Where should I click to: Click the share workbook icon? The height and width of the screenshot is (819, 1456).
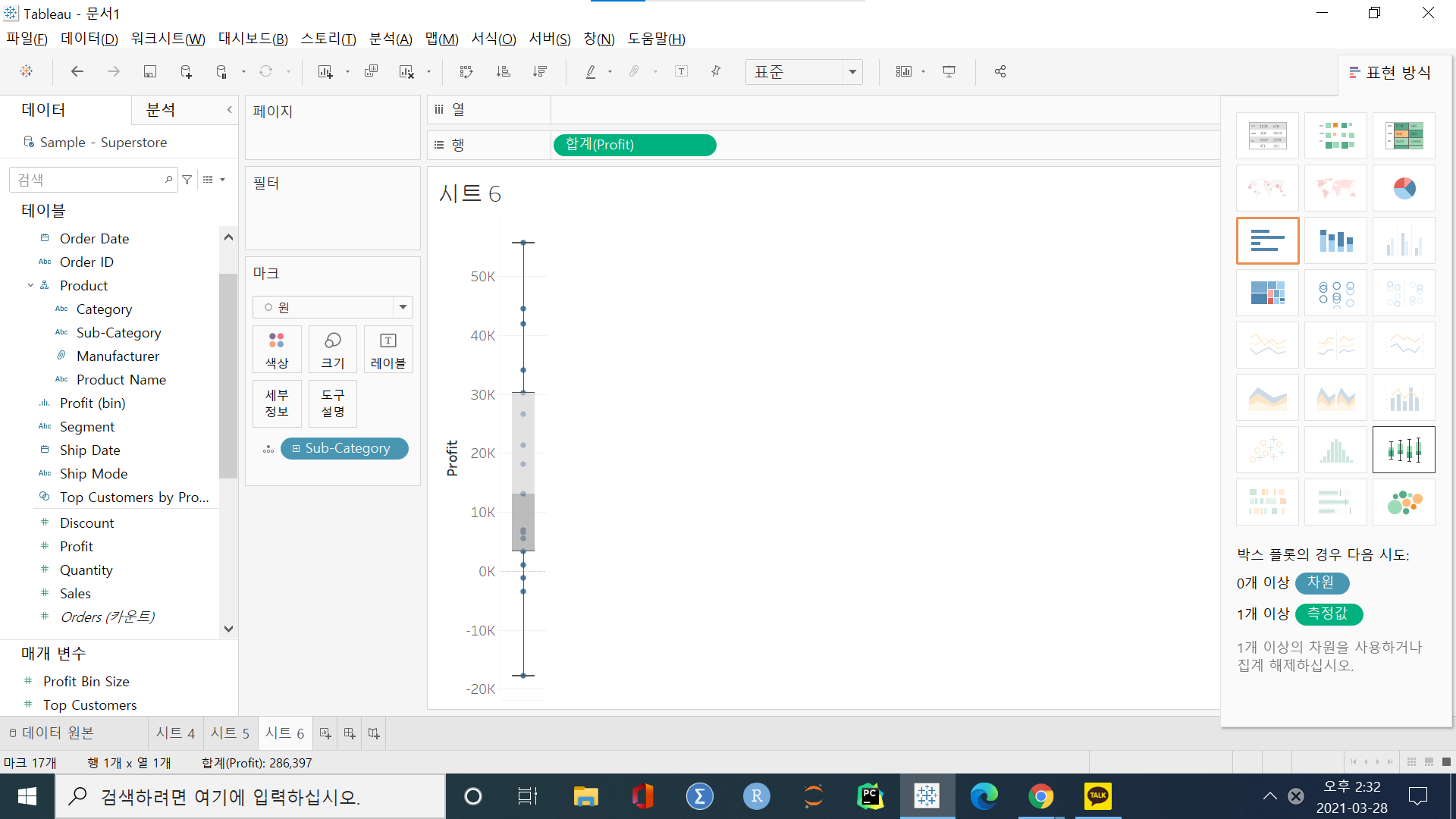pyautogui.click(x=1000, y=71)
